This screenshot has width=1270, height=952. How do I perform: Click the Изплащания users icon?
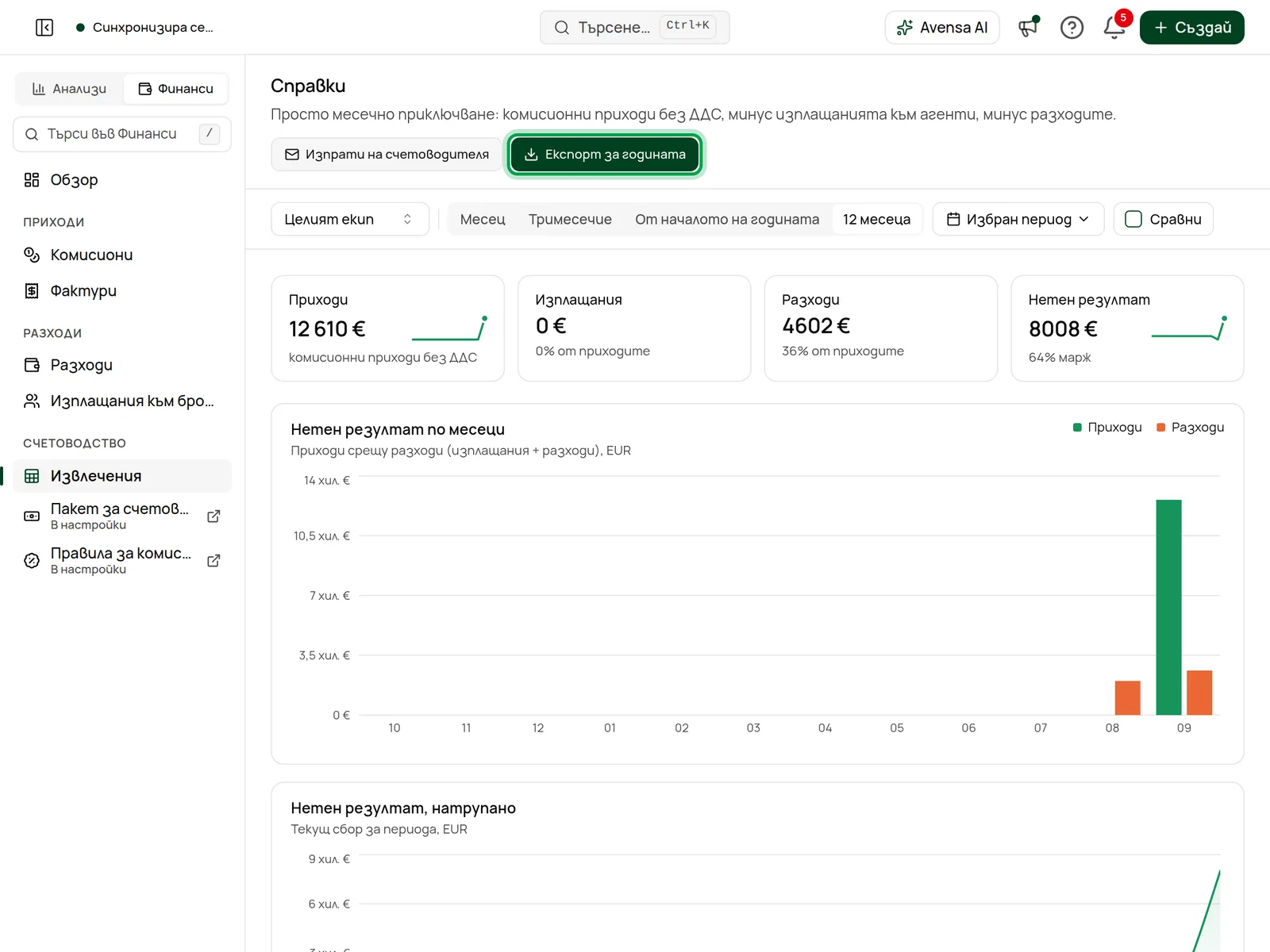32,401
